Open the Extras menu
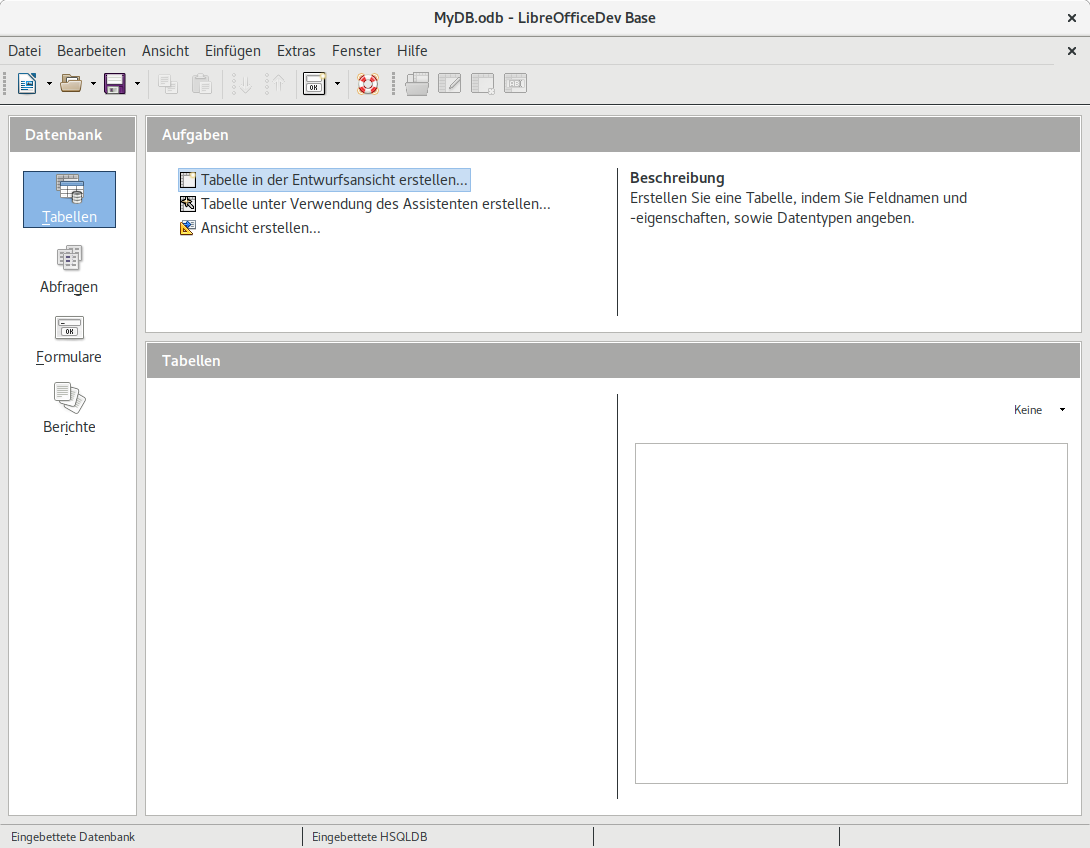 click(296, 51)
